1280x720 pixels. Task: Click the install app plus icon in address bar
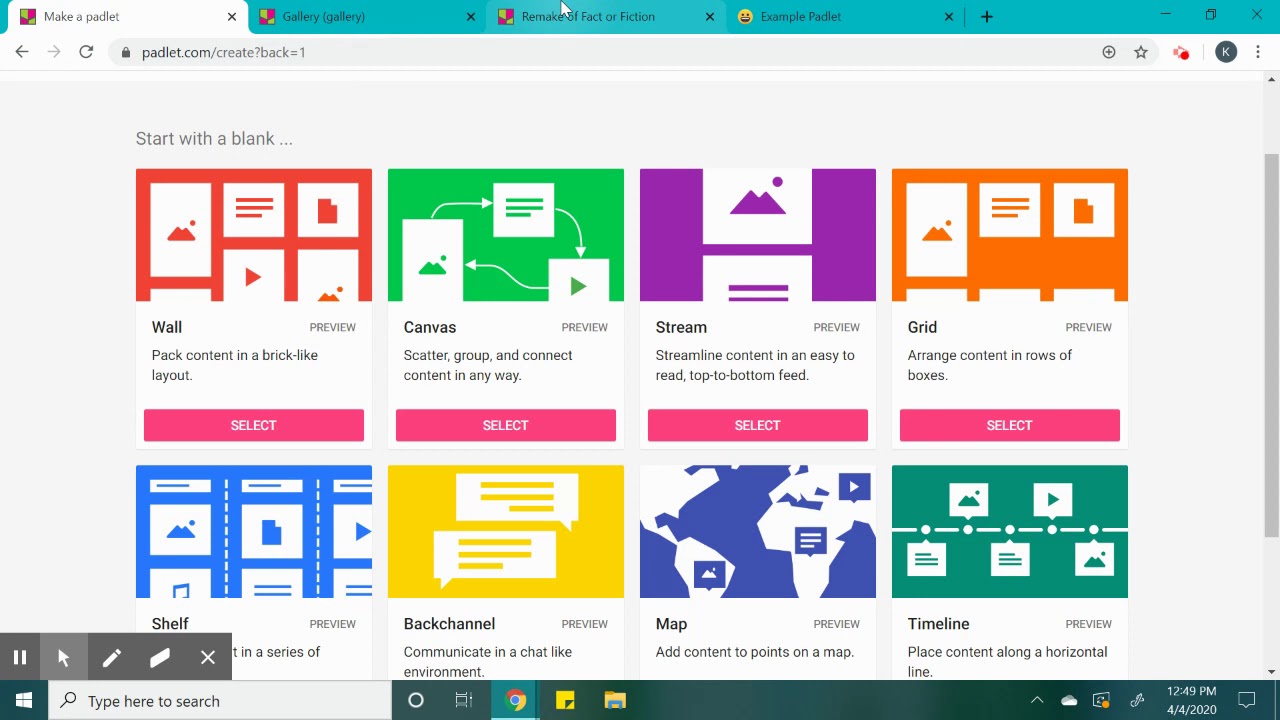[1109, 52]
